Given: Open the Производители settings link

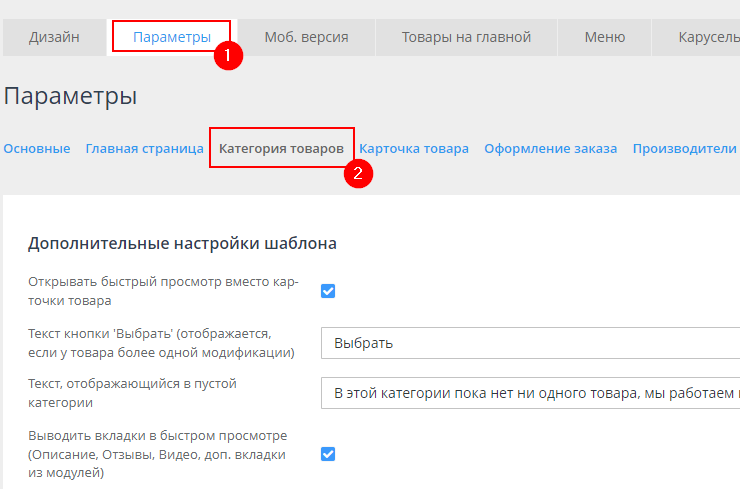Looking at the screenshot, I should (x=684, y=149).
